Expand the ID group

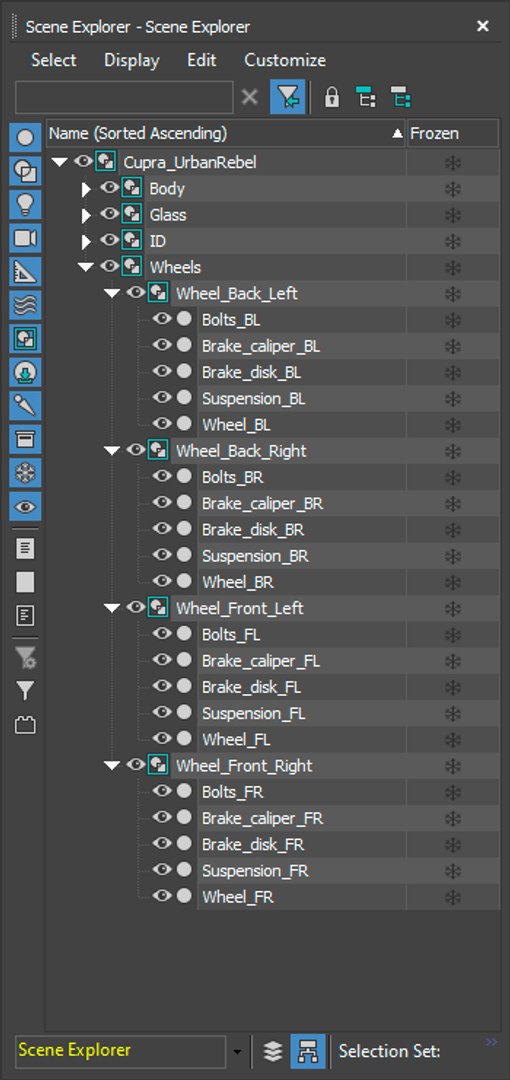[86, 242]
